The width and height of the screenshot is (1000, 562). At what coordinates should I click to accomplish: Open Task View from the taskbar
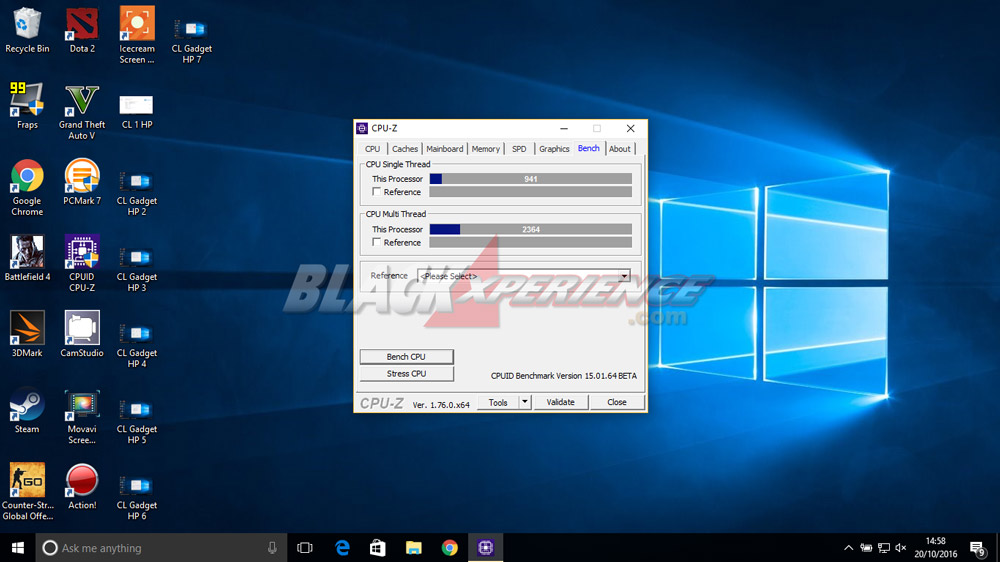[x=305, y=547]
